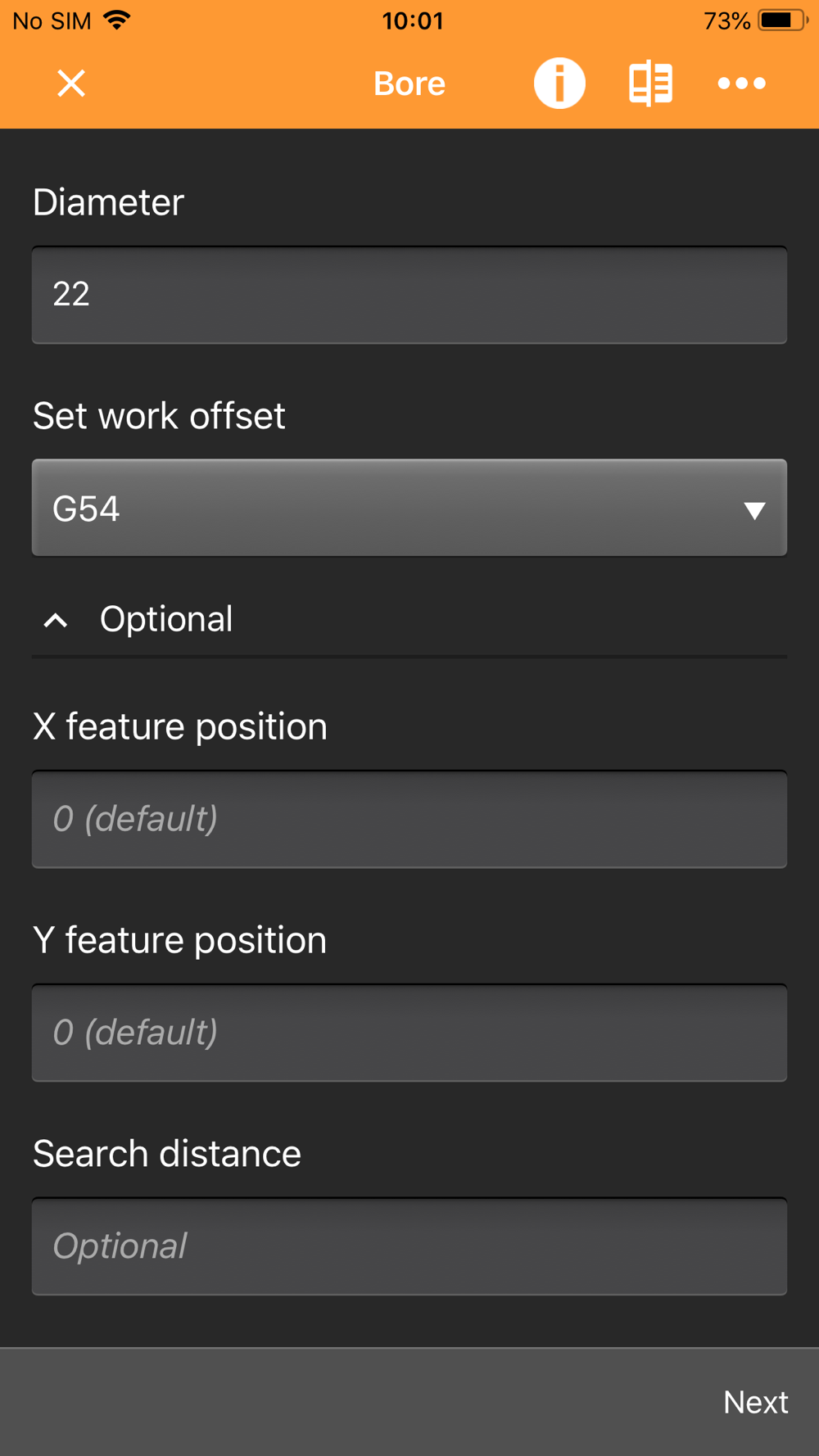Tap the Bore title in header
Screen dimensions: 819x1456
pos(409,84)
